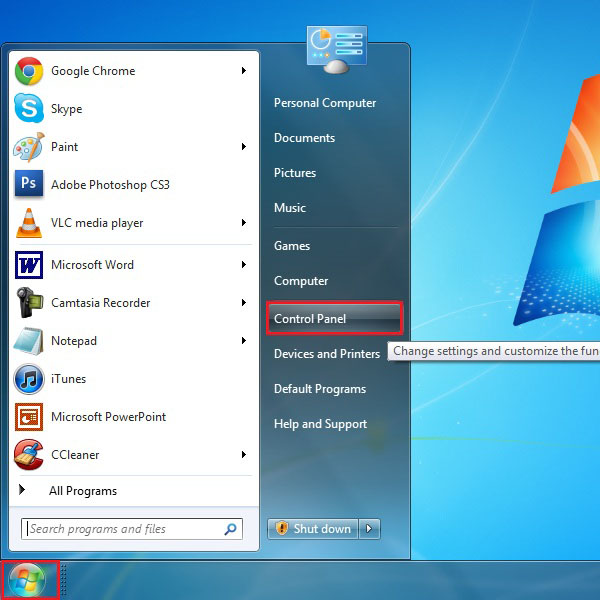600x600 pixels.
Task: Expand VLC media player jump list arrow
Action: (243, 222)
